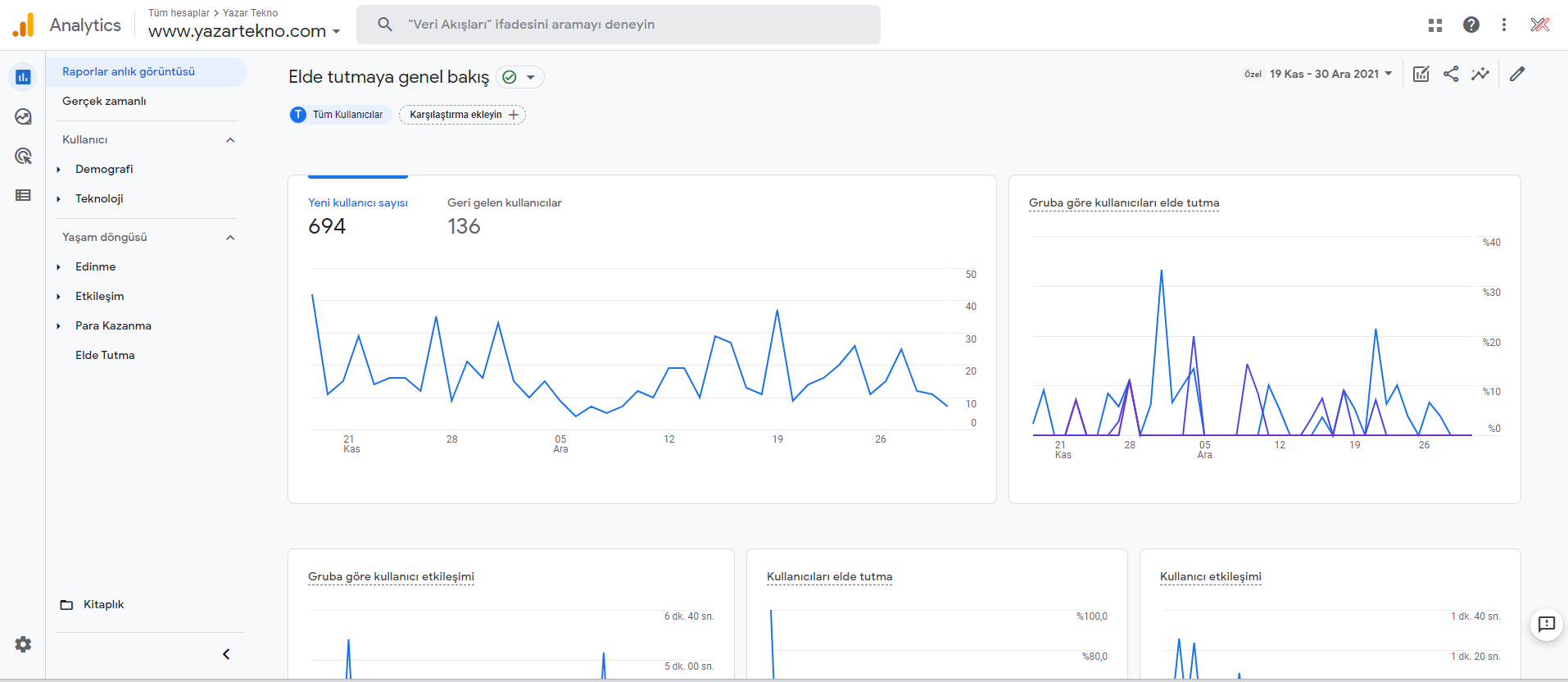Open Admin settings gear icon
This screenshot has width=1568, height=682.
coord(23,644)
